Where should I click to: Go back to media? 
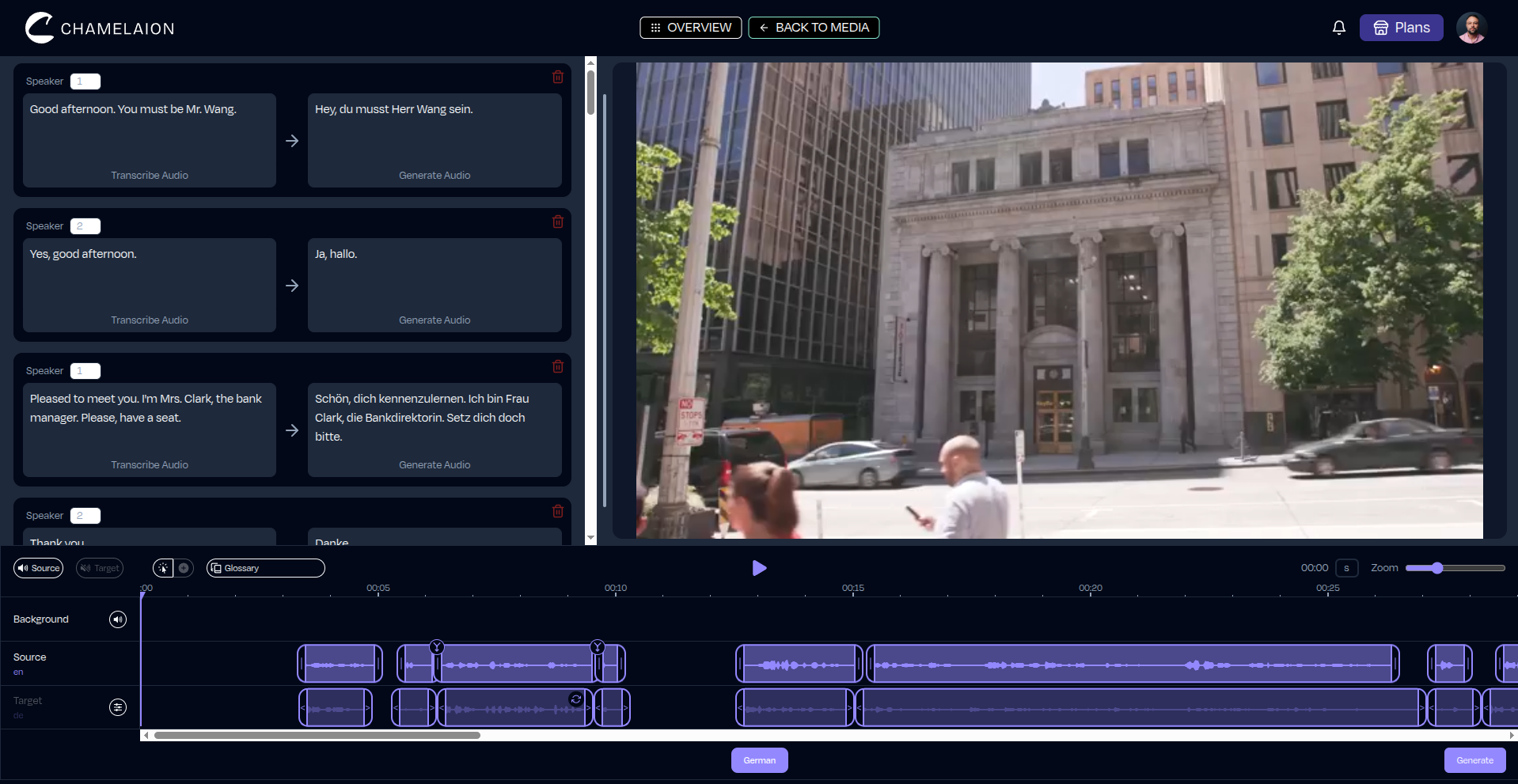coord(814,28)
